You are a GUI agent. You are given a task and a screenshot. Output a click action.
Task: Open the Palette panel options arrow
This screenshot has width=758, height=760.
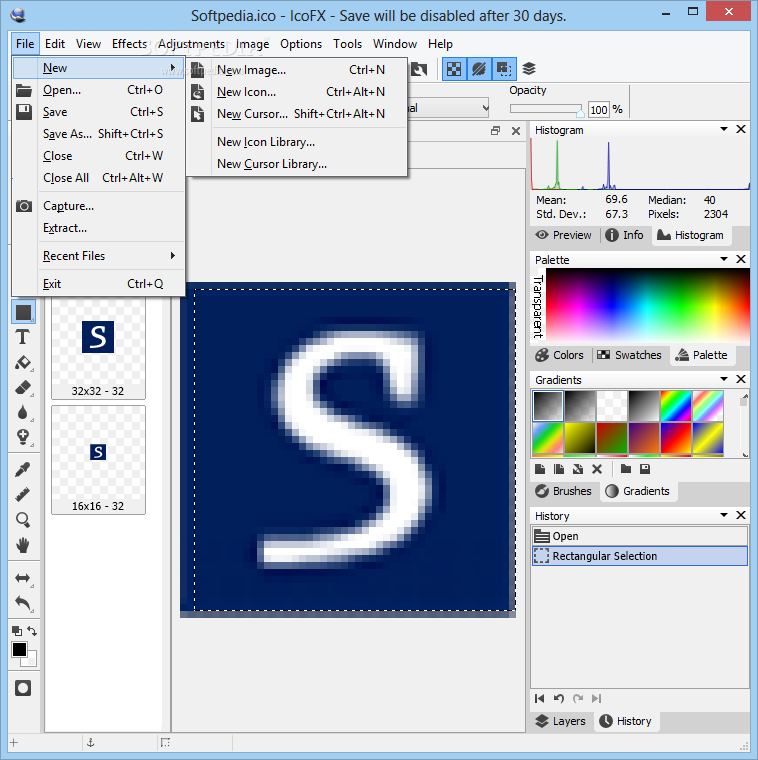[x=724, y=259]
